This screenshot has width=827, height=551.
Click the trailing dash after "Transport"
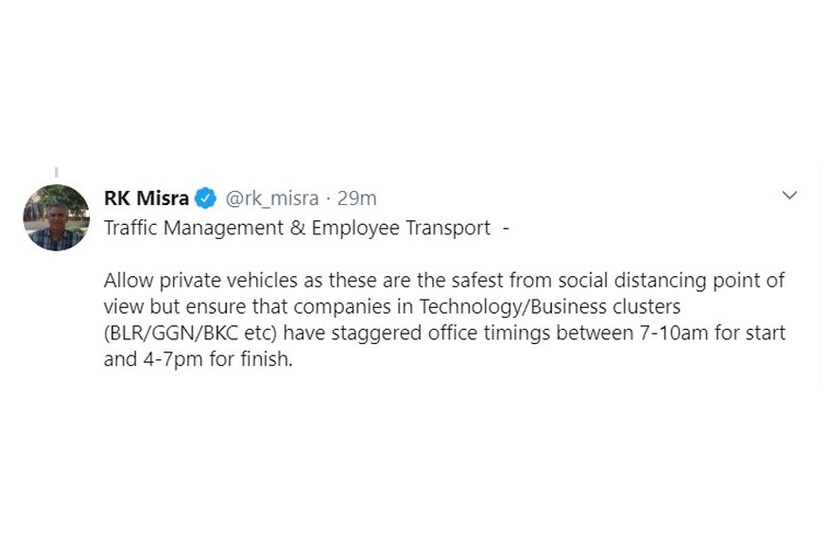pyautogui.click(x=505, y=228)
